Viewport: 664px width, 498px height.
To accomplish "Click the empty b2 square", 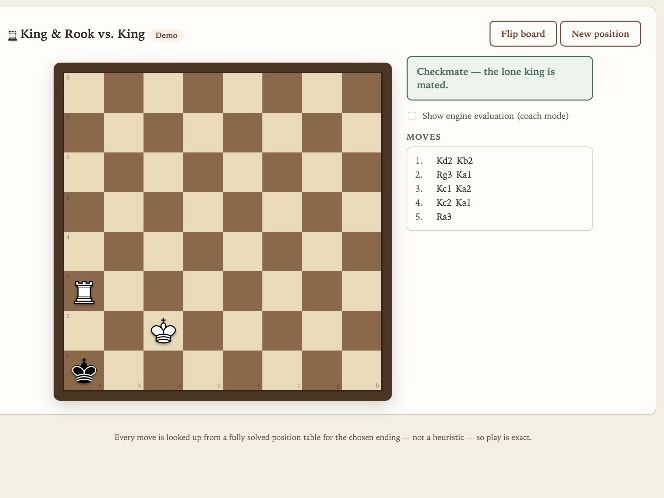I will [x=124, y=331].
